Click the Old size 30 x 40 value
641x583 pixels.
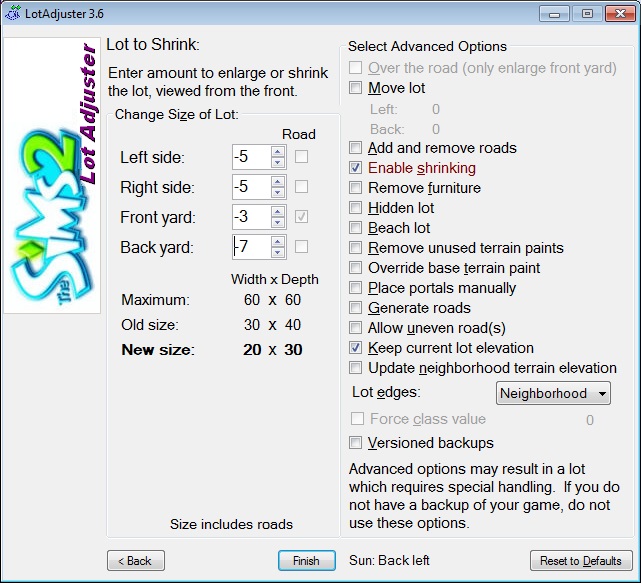click(x=272, y=325)
